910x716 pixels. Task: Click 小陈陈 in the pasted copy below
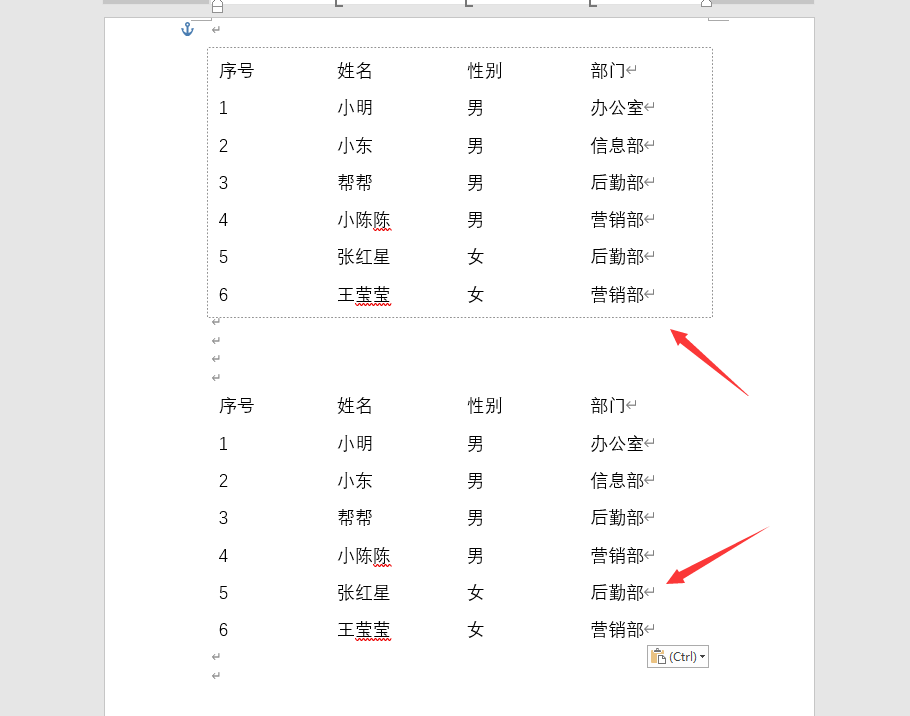coord(364,556)
